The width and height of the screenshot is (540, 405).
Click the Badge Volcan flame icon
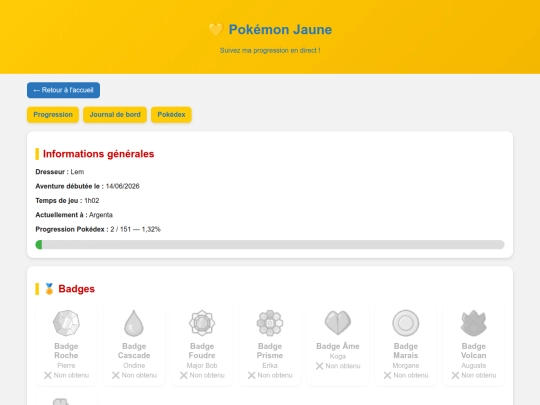tap(474, 323)
